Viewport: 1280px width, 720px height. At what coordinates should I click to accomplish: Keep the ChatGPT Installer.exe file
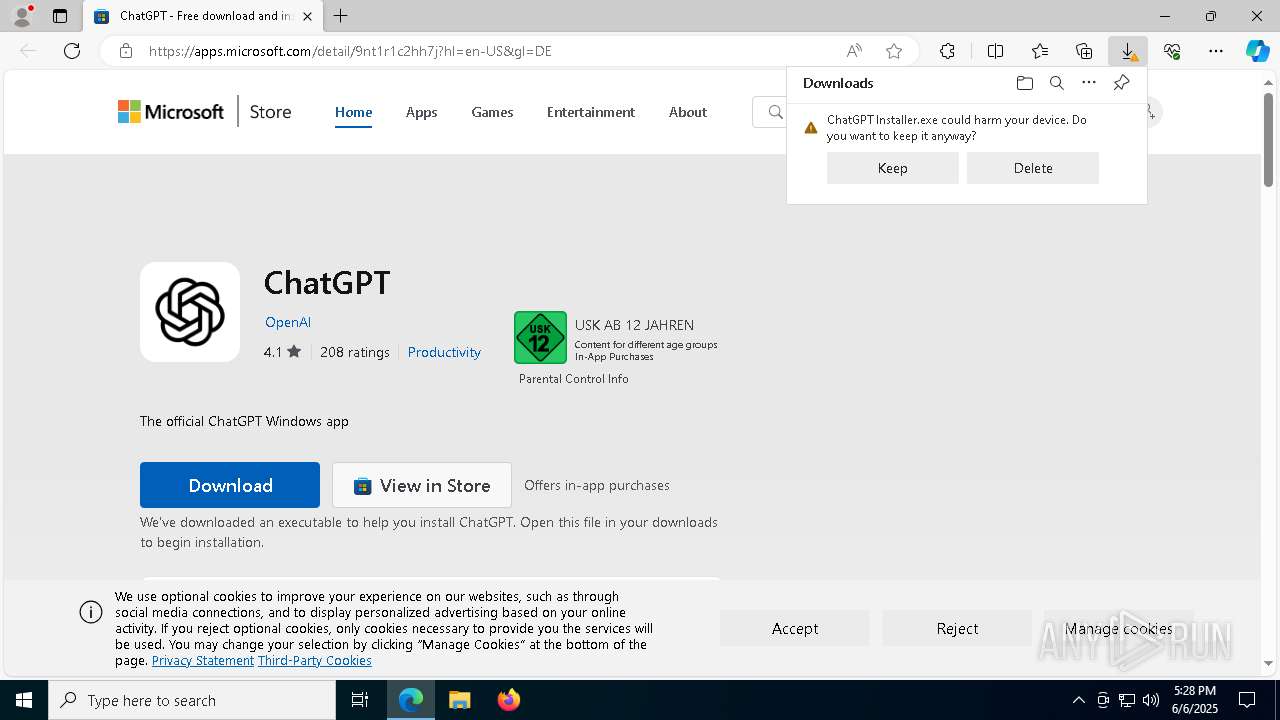(893, 168)
